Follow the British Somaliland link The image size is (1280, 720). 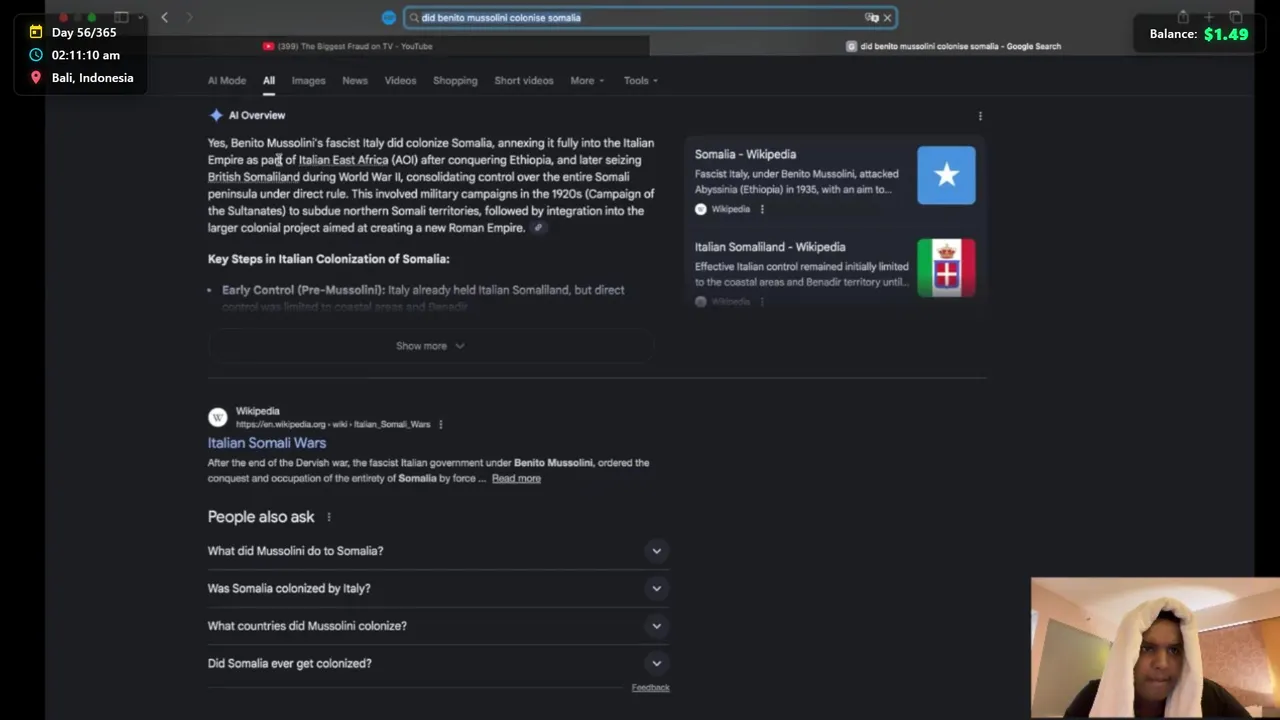pyautogui.click(x=254, y=177)
